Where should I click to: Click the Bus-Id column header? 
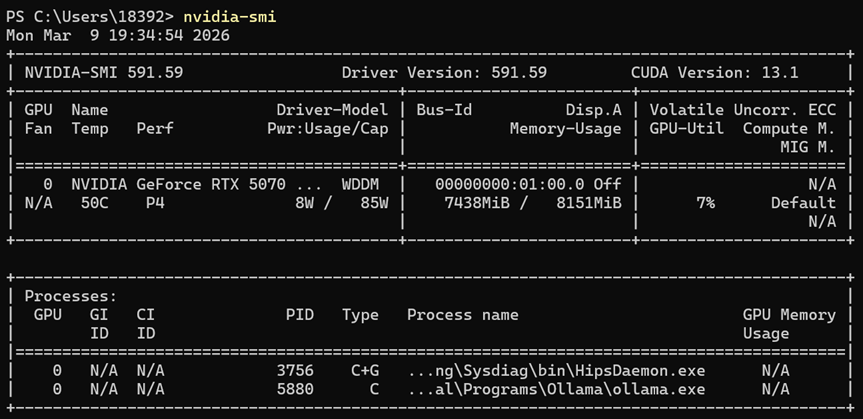[444, 110]
